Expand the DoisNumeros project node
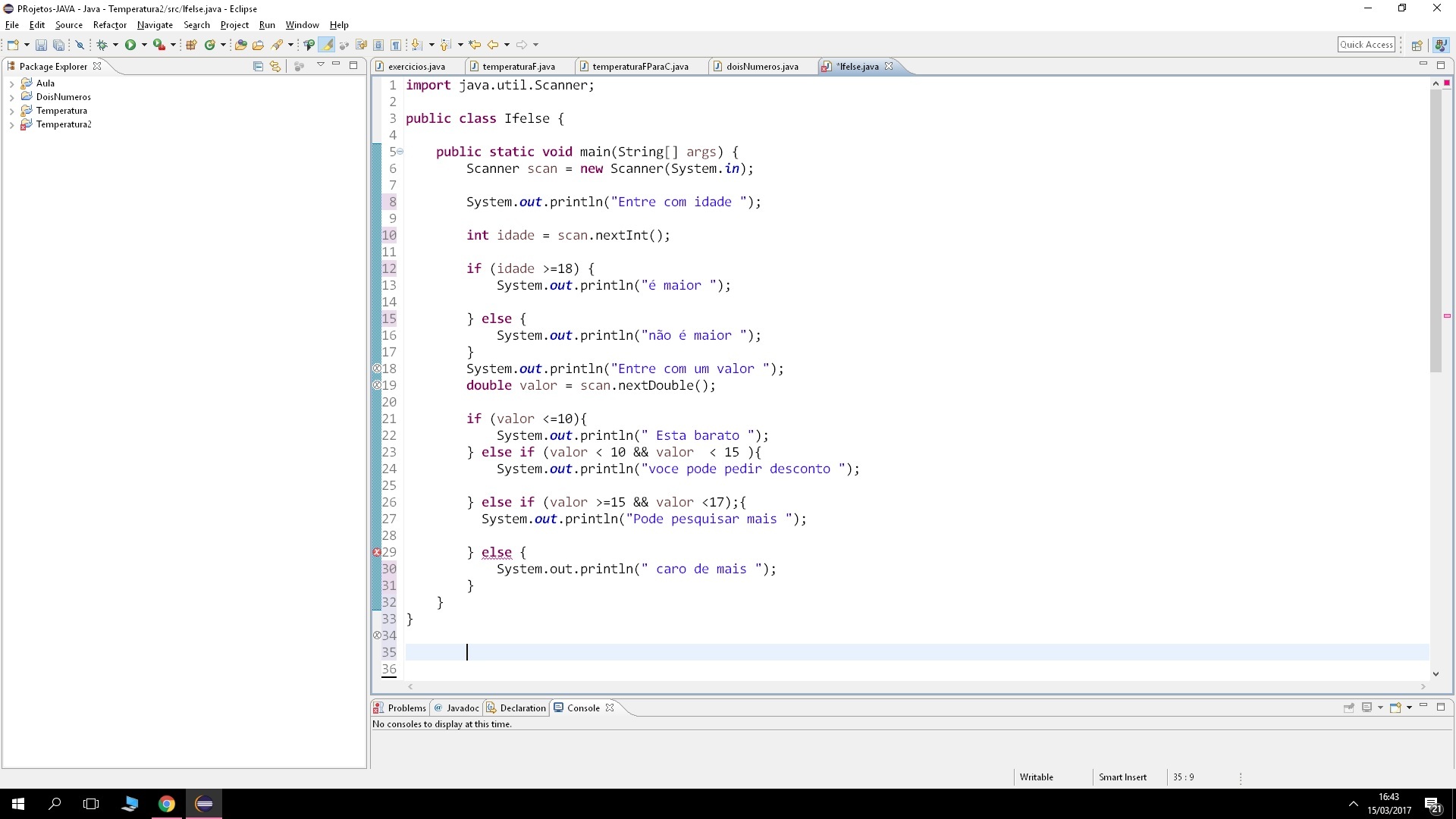This screenshot has width=1456, height=819. tap(11, 98)
